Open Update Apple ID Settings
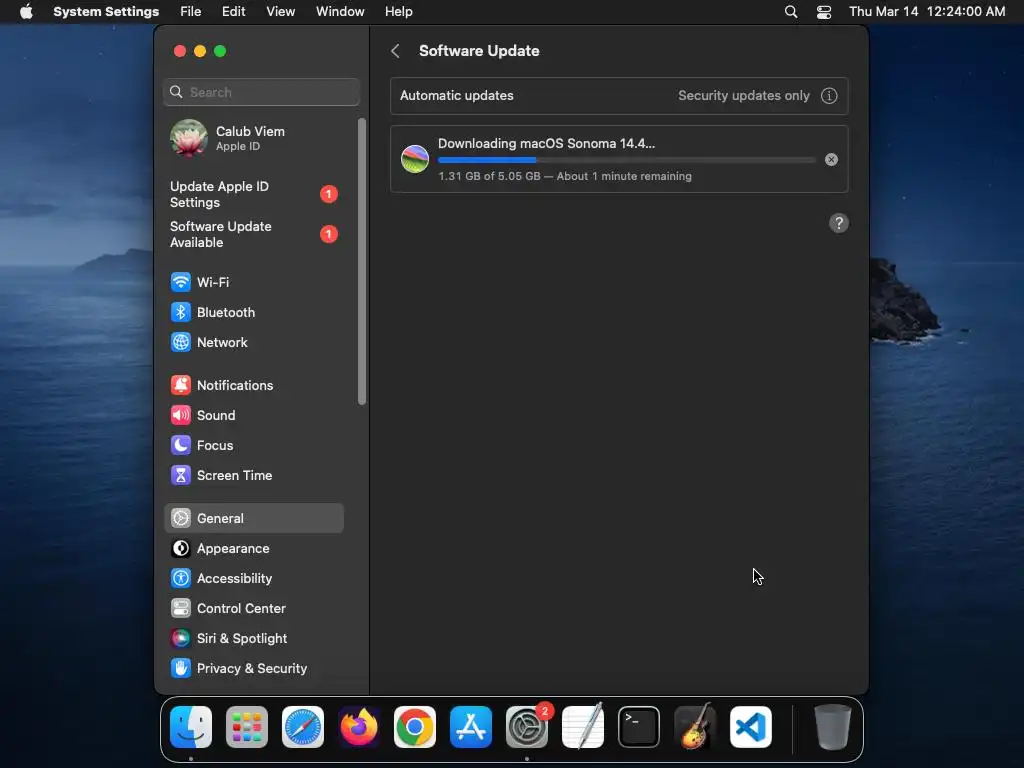 pyautogui.click(x=253, y=195)
